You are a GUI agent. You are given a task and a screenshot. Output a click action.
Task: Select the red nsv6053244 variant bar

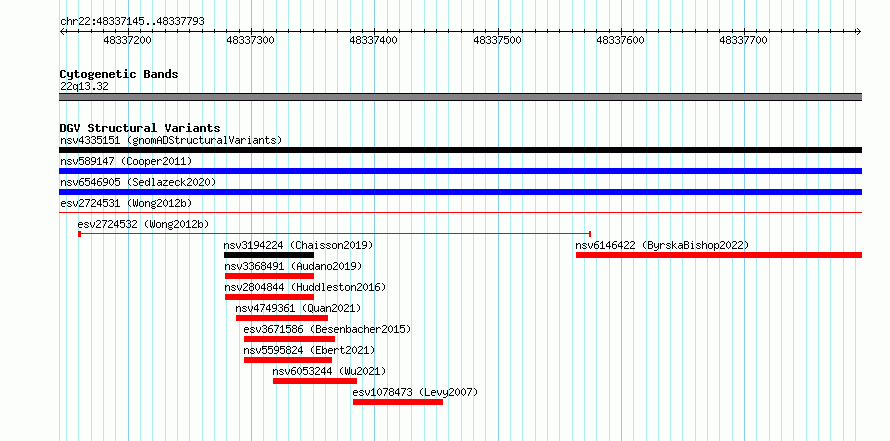click(x=315, y=381)
